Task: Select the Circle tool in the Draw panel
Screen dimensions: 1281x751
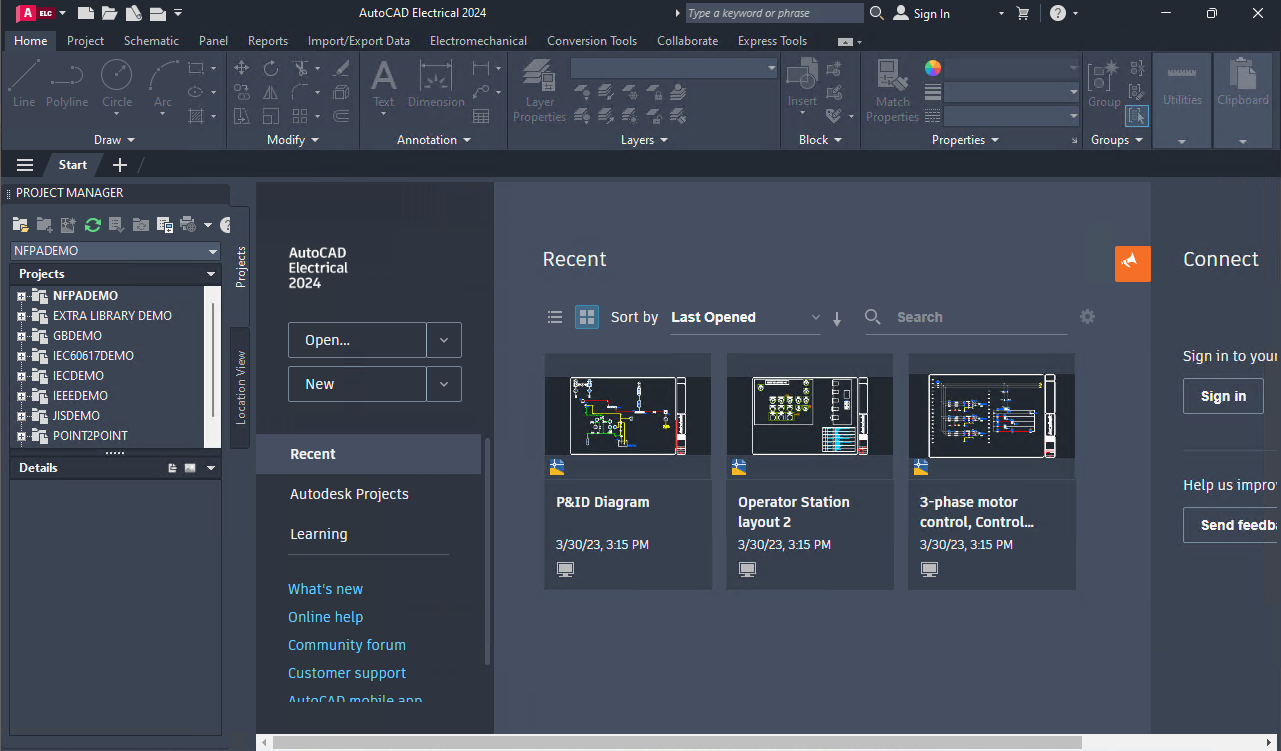Action: point(117,82)
